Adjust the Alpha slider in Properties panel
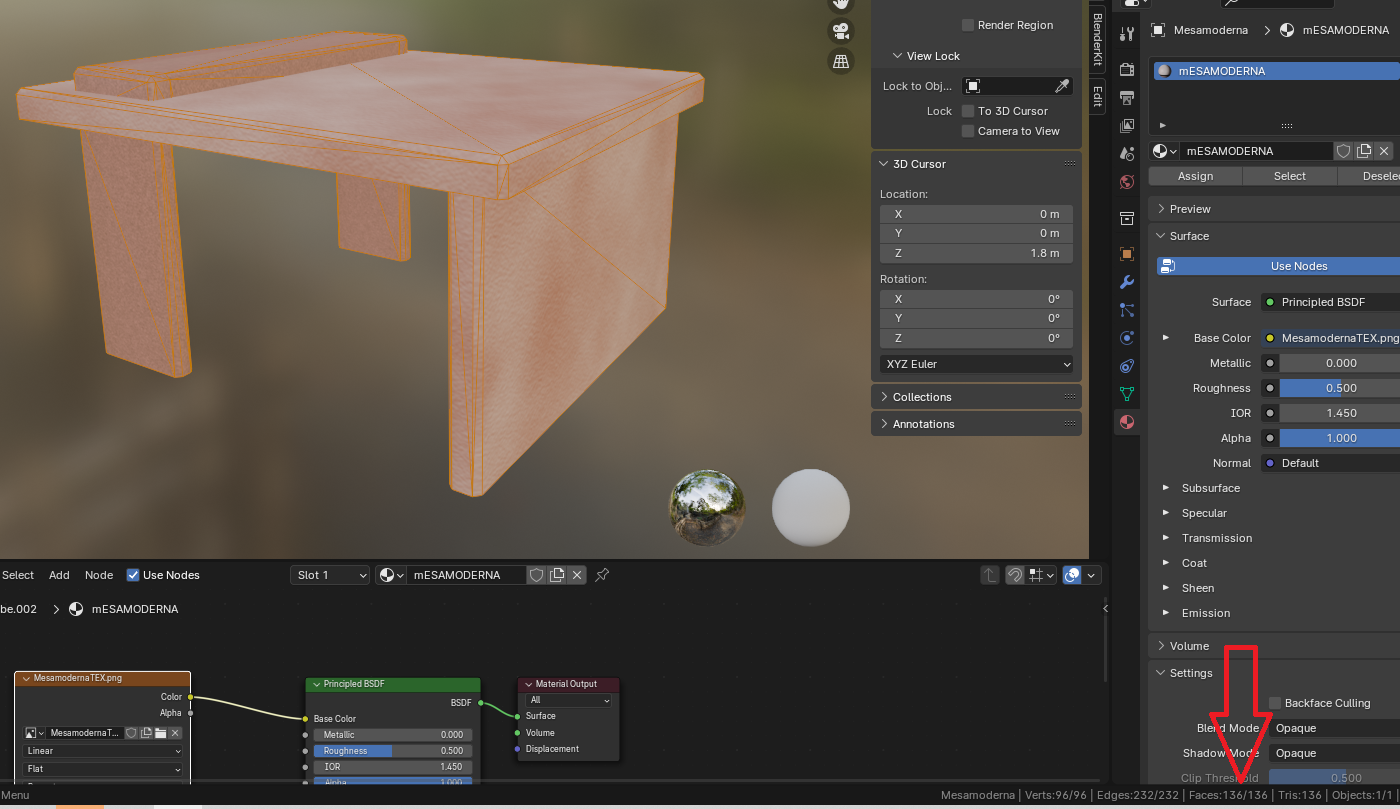1400x809 pixels. [1340, 438]
